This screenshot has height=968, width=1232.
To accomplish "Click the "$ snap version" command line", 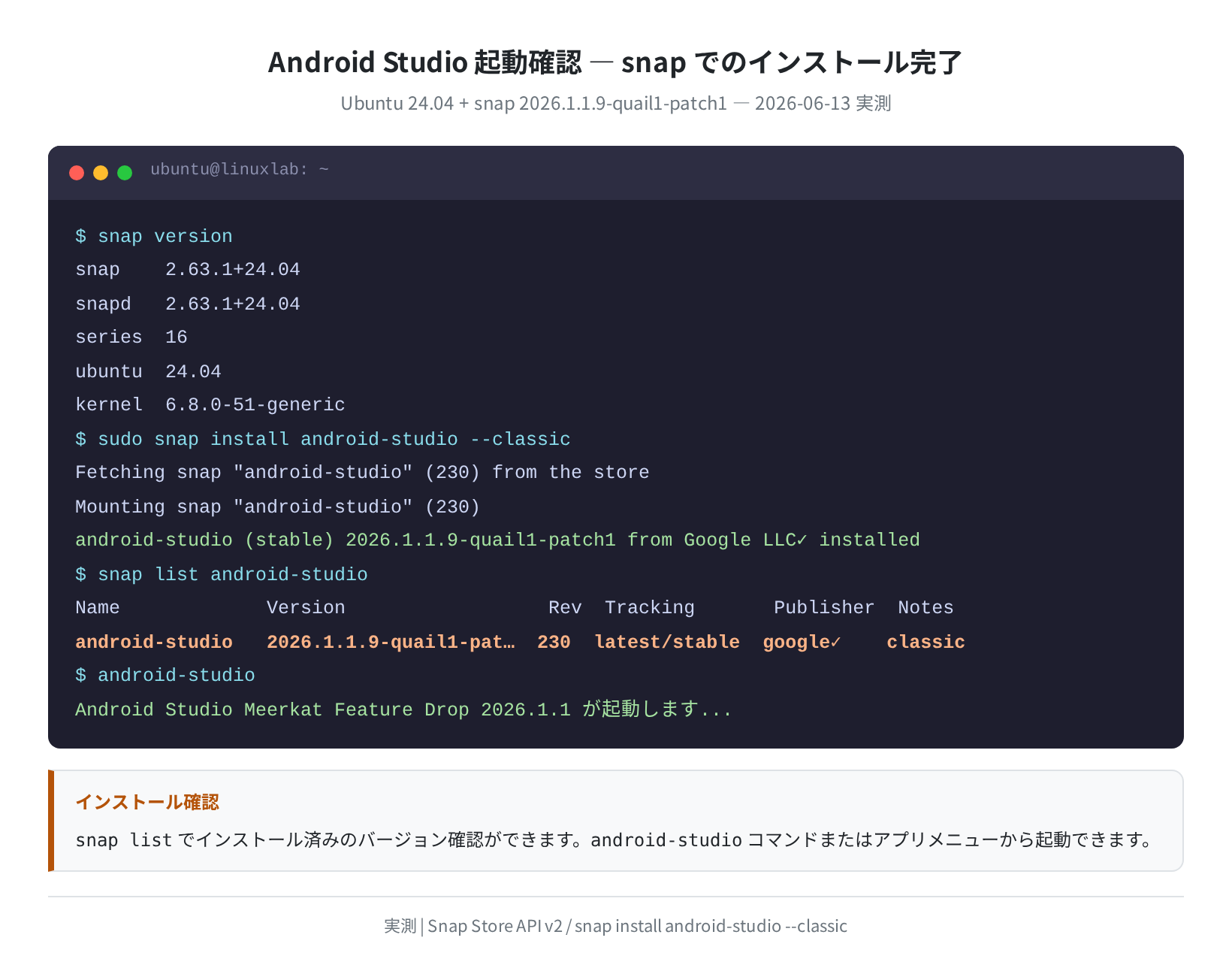I will (x=154, y=236).
